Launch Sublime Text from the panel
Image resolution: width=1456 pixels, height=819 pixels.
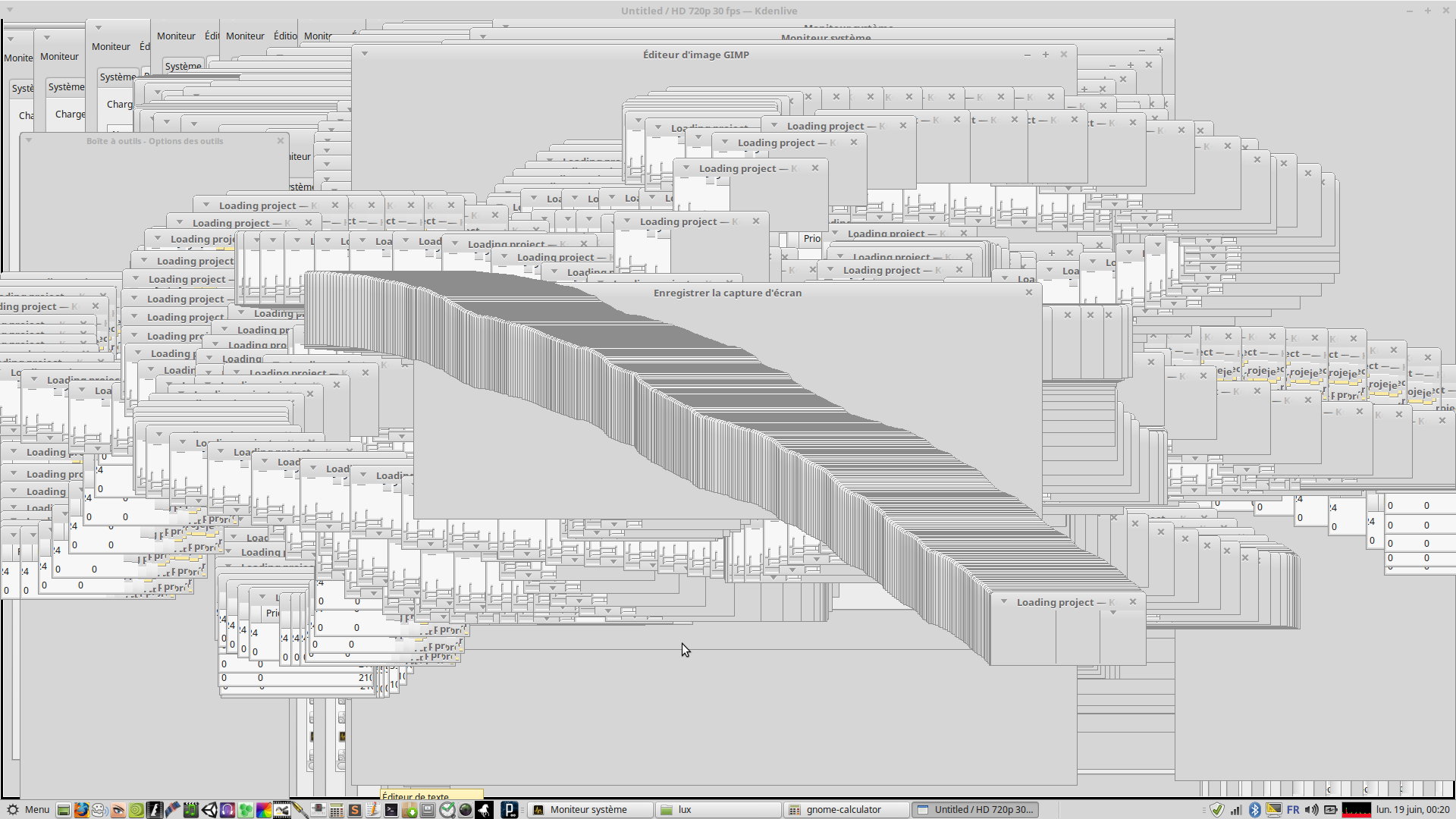click(354, 810)
